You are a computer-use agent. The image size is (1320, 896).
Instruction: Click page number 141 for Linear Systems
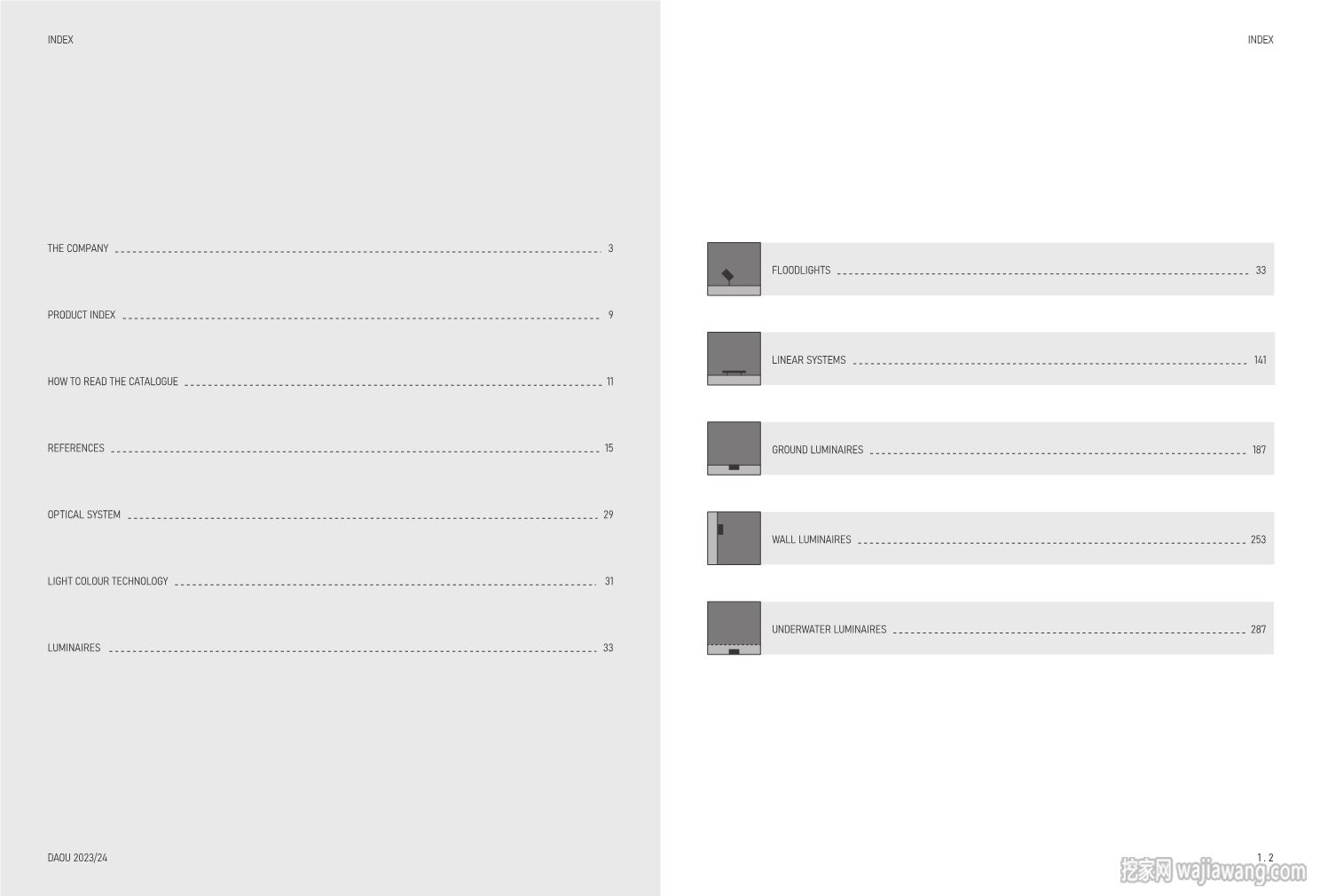click(x=1260, y=360)
